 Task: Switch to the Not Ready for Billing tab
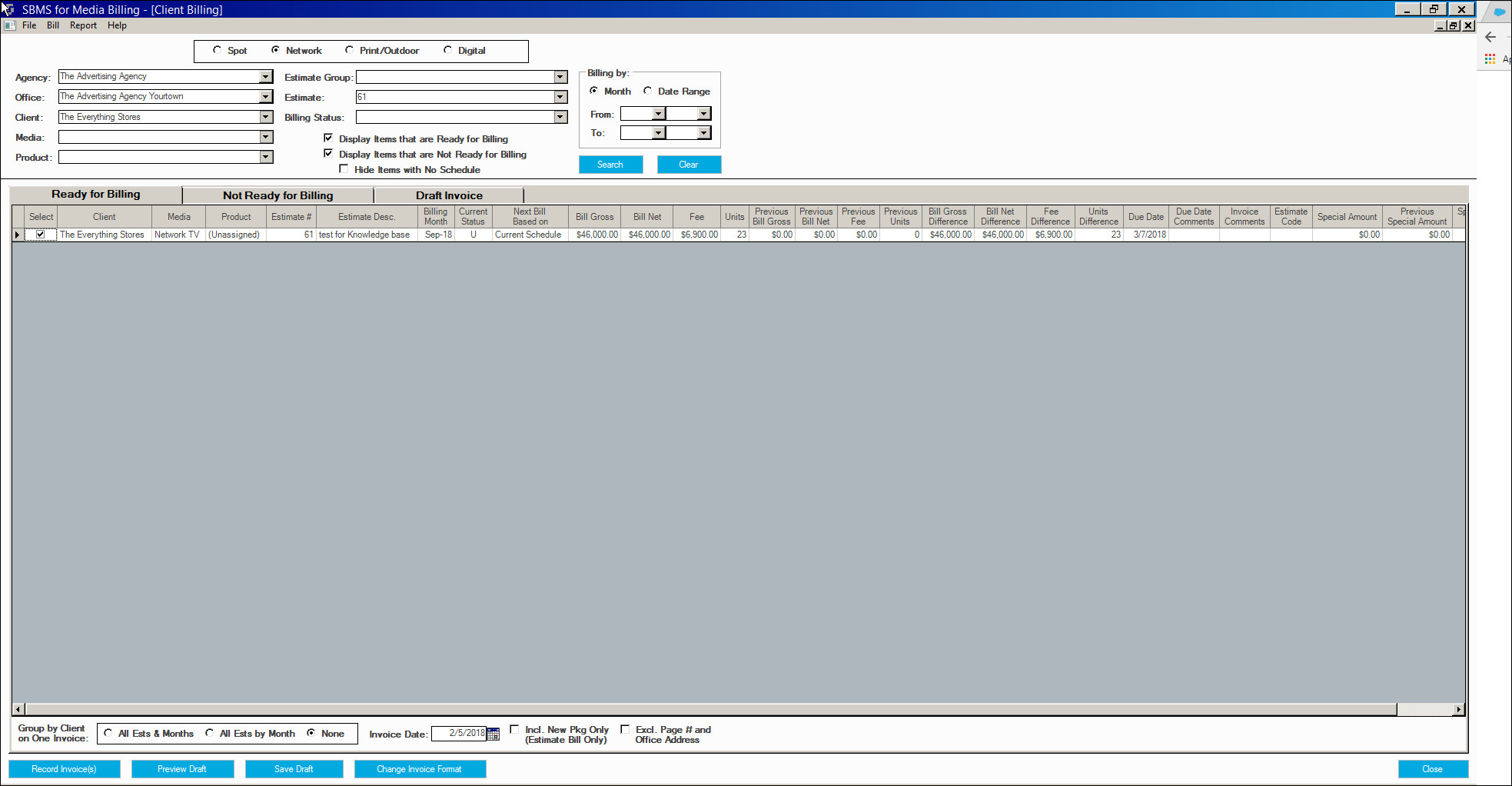(278, 195)
